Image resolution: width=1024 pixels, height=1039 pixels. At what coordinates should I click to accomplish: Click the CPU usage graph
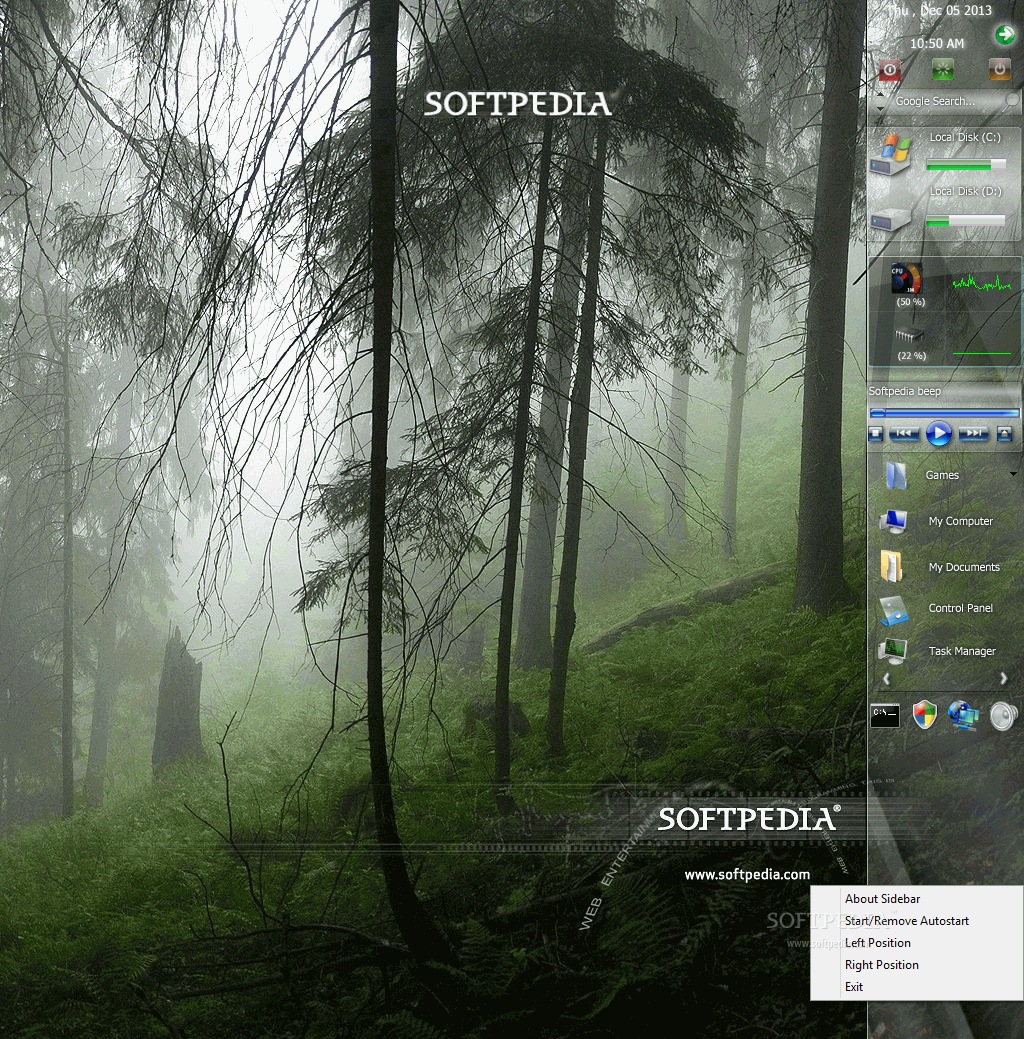pos(982,284)
